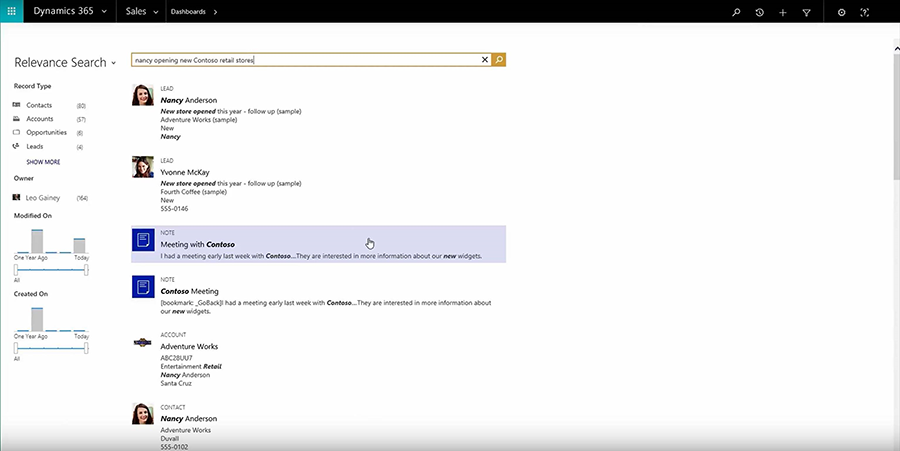
Task: Click the Contacts icon in filters
Action: 16,105
